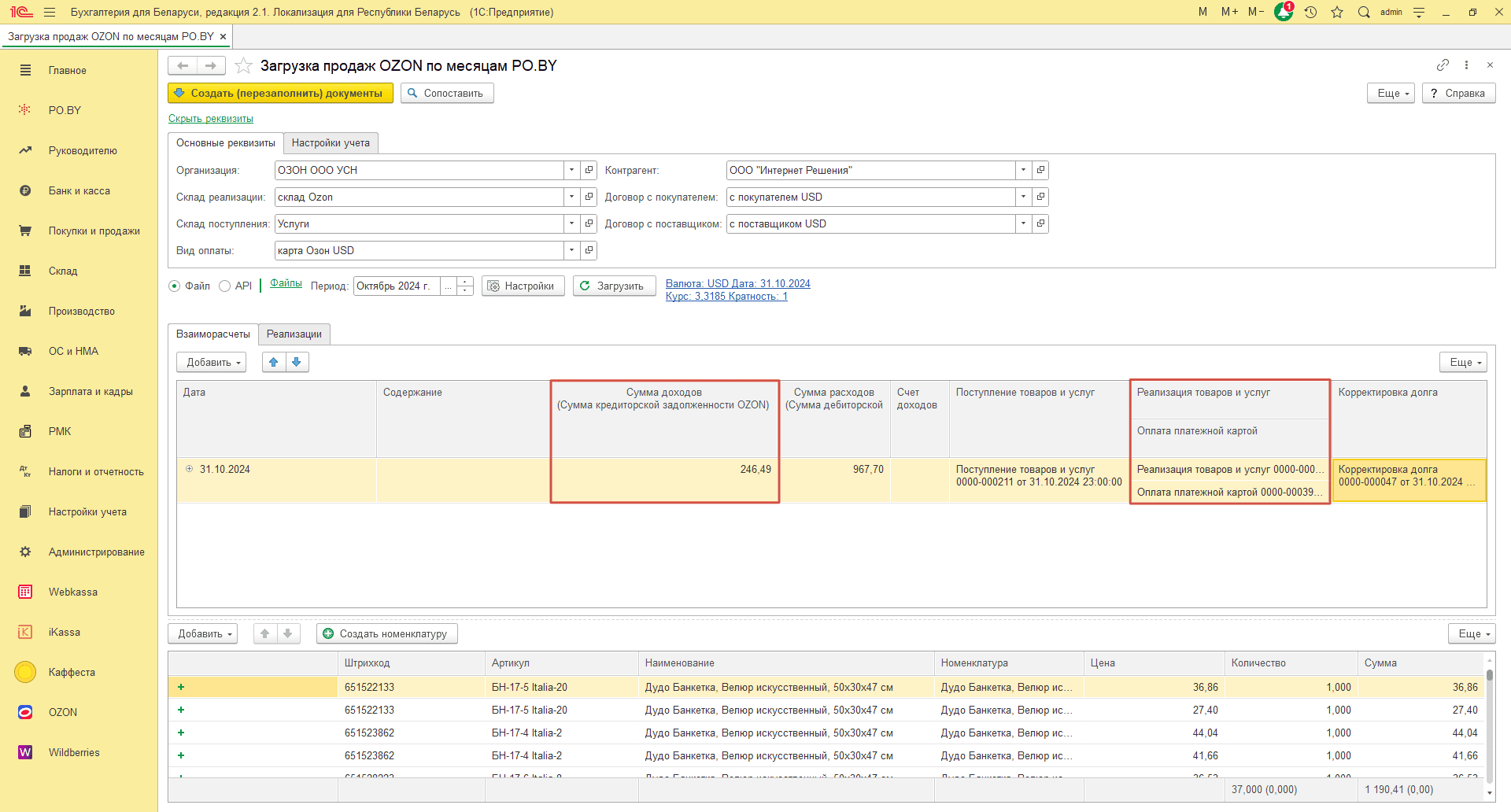Click the Сопоставить button
Screen dimensions: 1511x812
pos(447,93)
